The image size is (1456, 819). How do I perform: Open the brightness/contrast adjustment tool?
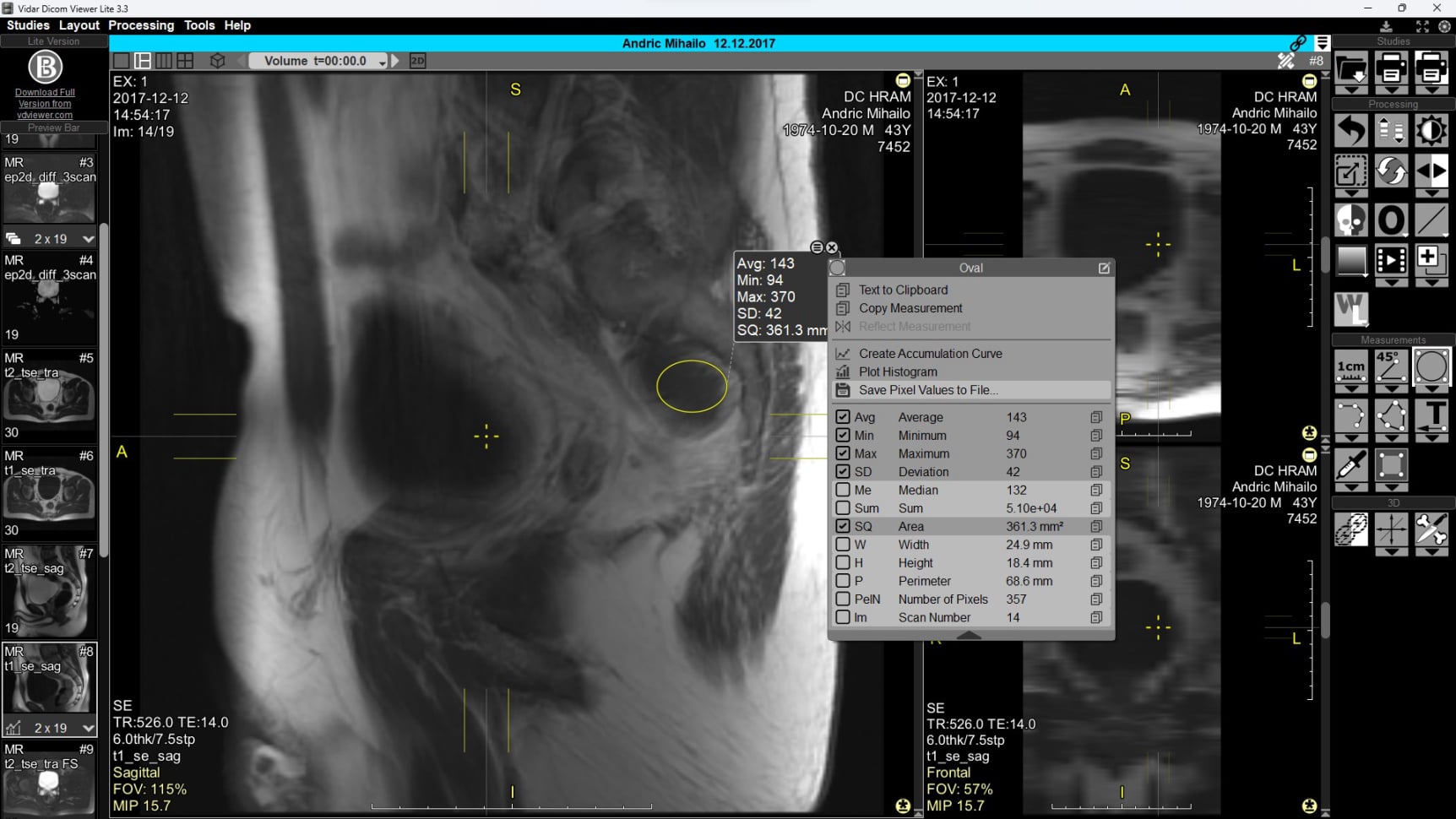1431,131
